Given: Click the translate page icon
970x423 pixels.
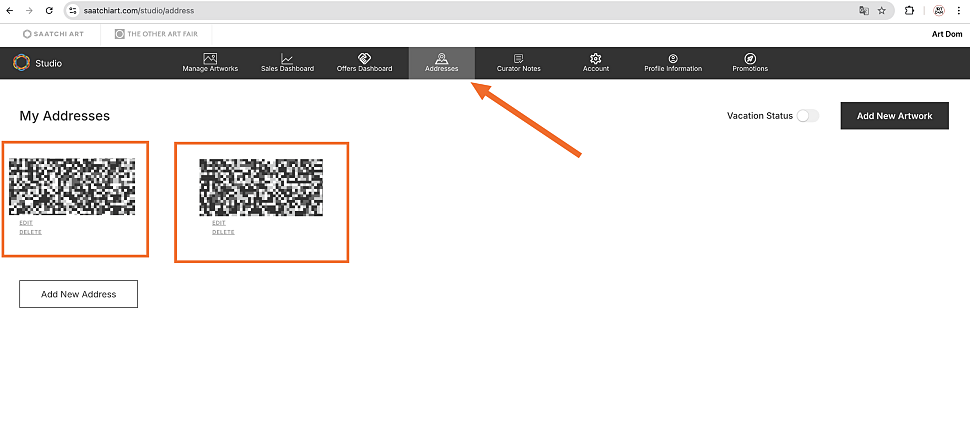Looking at the screenshot, I should (x=864, y=11).
